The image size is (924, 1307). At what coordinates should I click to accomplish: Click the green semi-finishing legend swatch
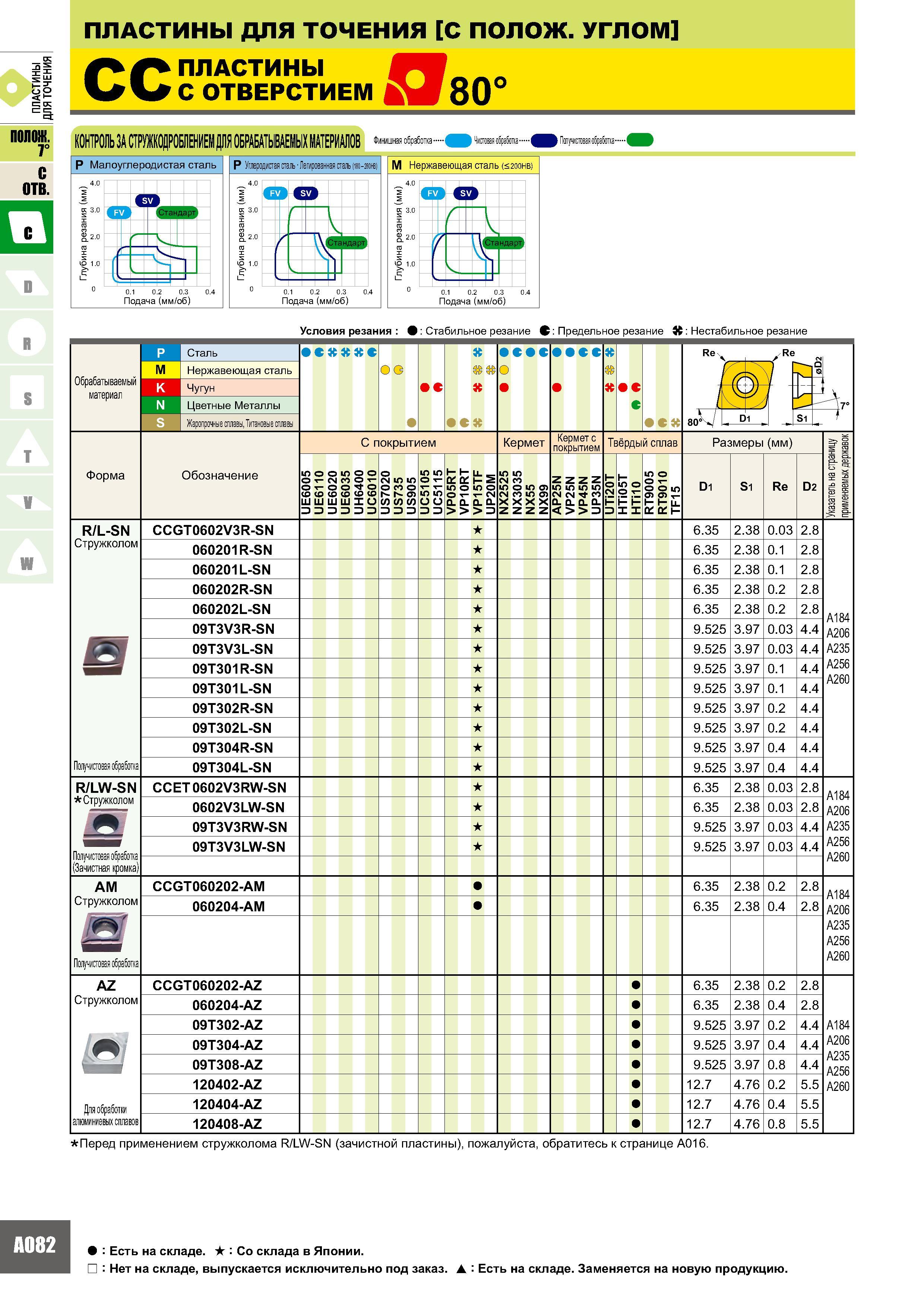point(639,140)
